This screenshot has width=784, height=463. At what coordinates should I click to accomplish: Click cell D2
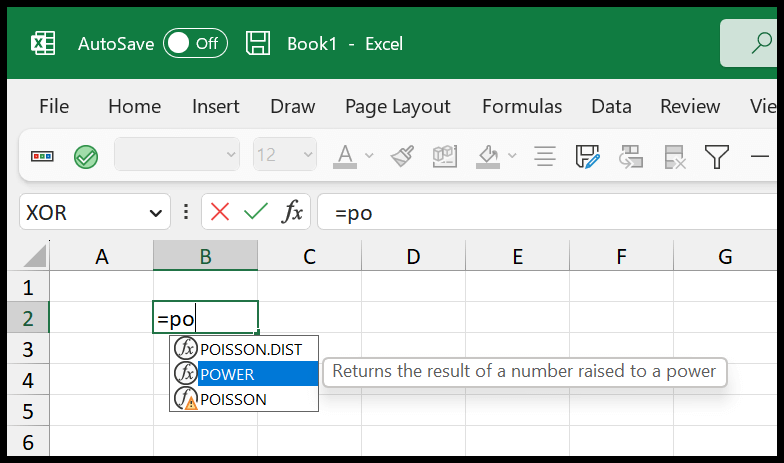(x=414, y=318)
